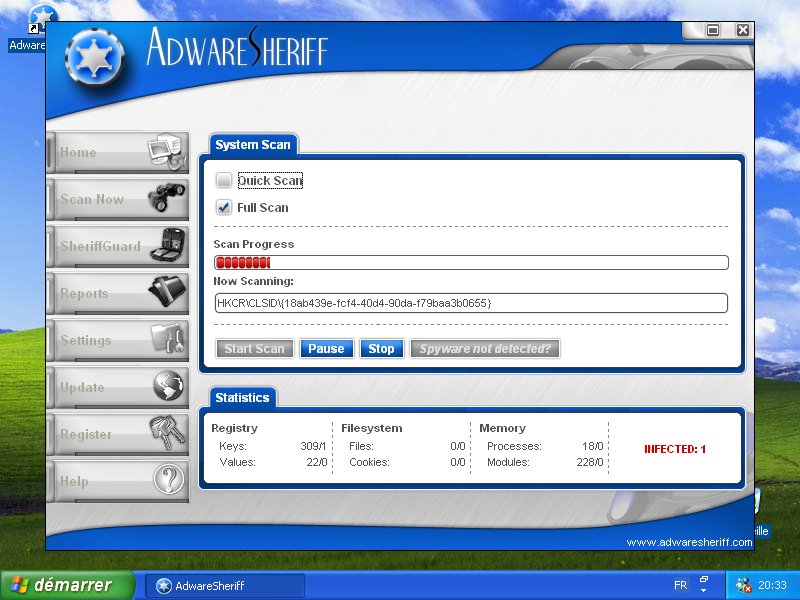Click the 'INFECTED: 1' status text

tap(675, 449)
